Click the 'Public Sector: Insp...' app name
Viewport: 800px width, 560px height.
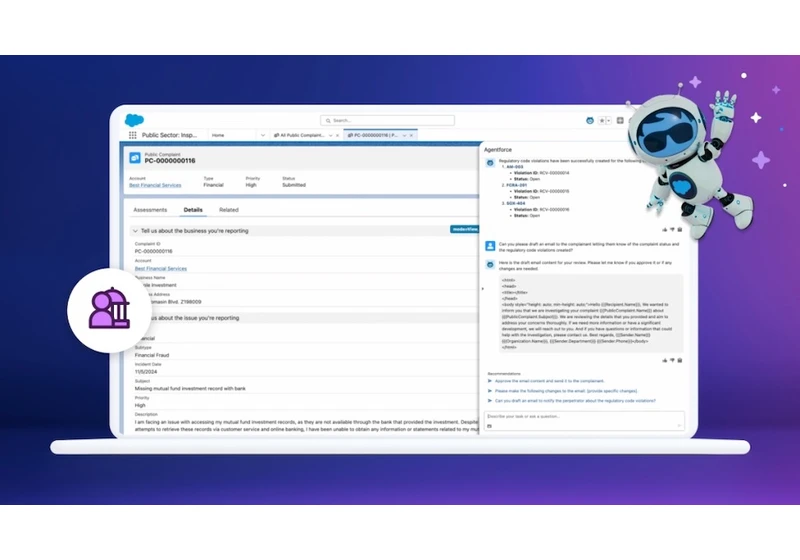pos(169,135)
